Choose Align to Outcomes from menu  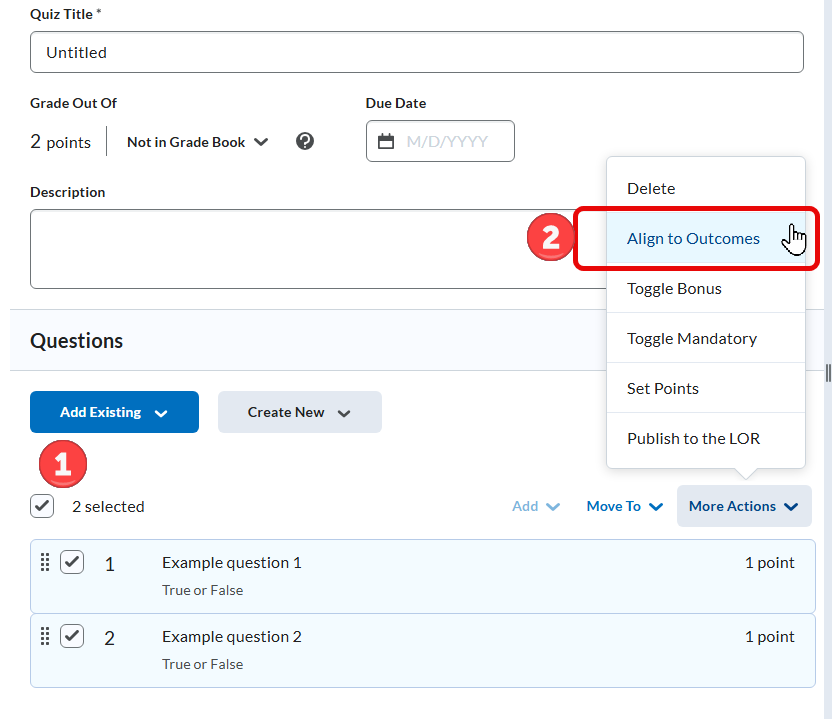[x=693, y=239]
